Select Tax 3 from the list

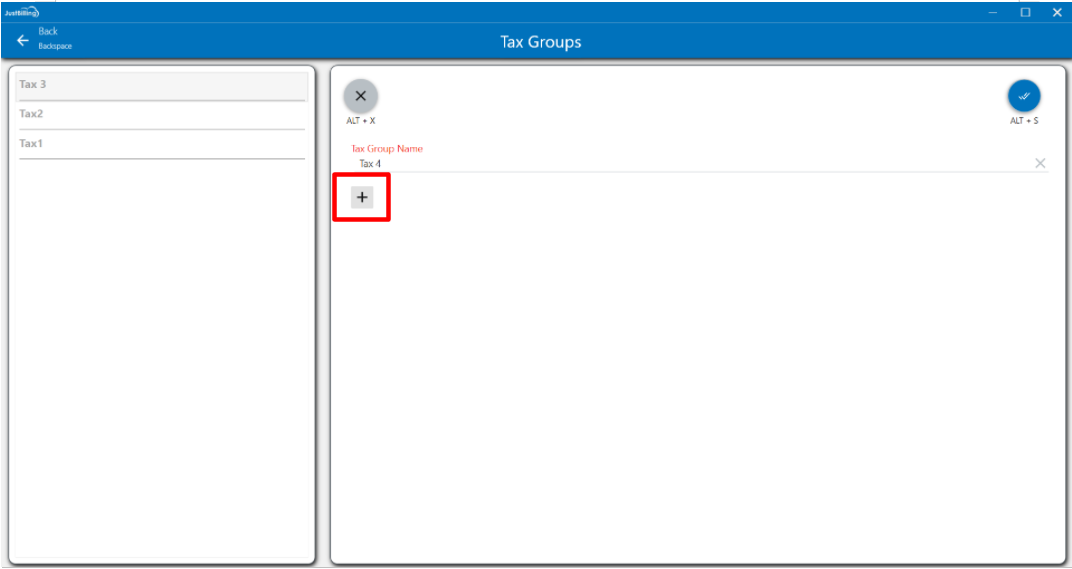162,85
